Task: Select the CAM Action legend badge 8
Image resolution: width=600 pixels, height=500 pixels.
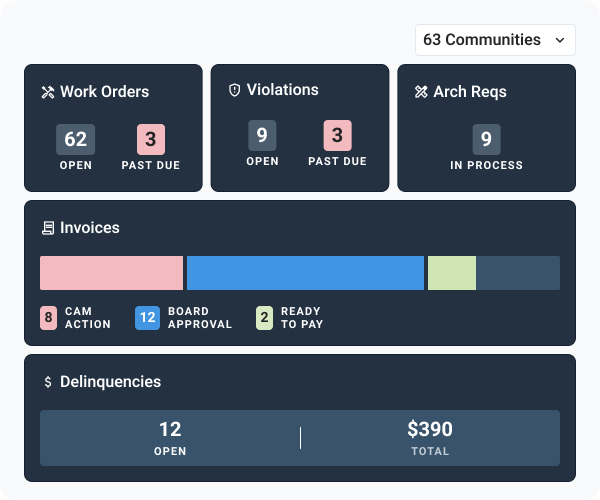Action: click(x=48, y=318)
